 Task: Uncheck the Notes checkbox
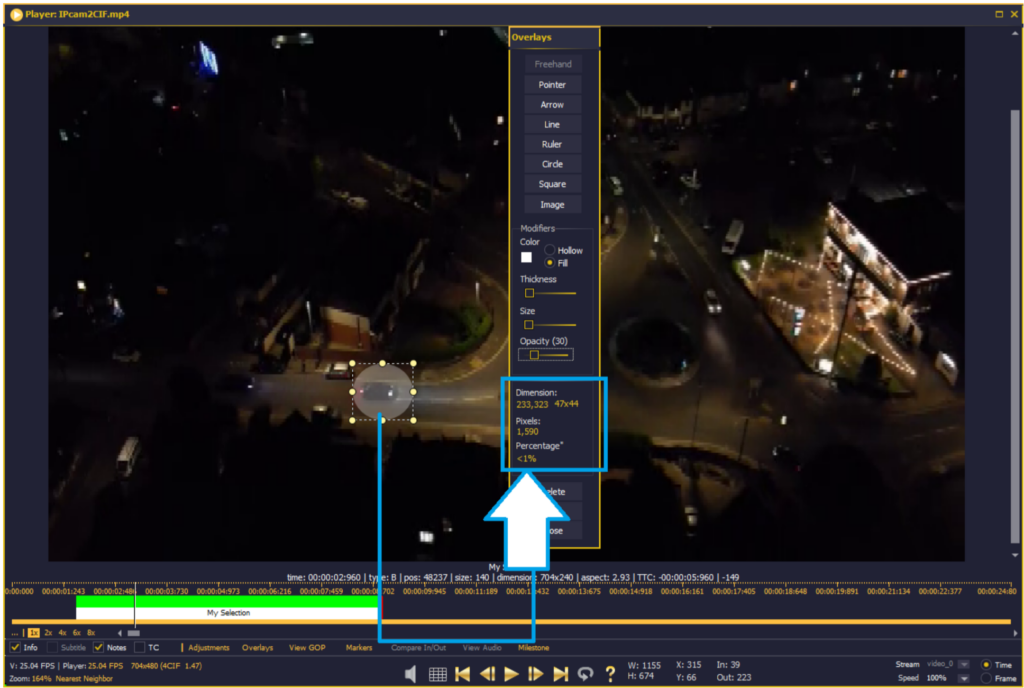click(x=99, y=648)
